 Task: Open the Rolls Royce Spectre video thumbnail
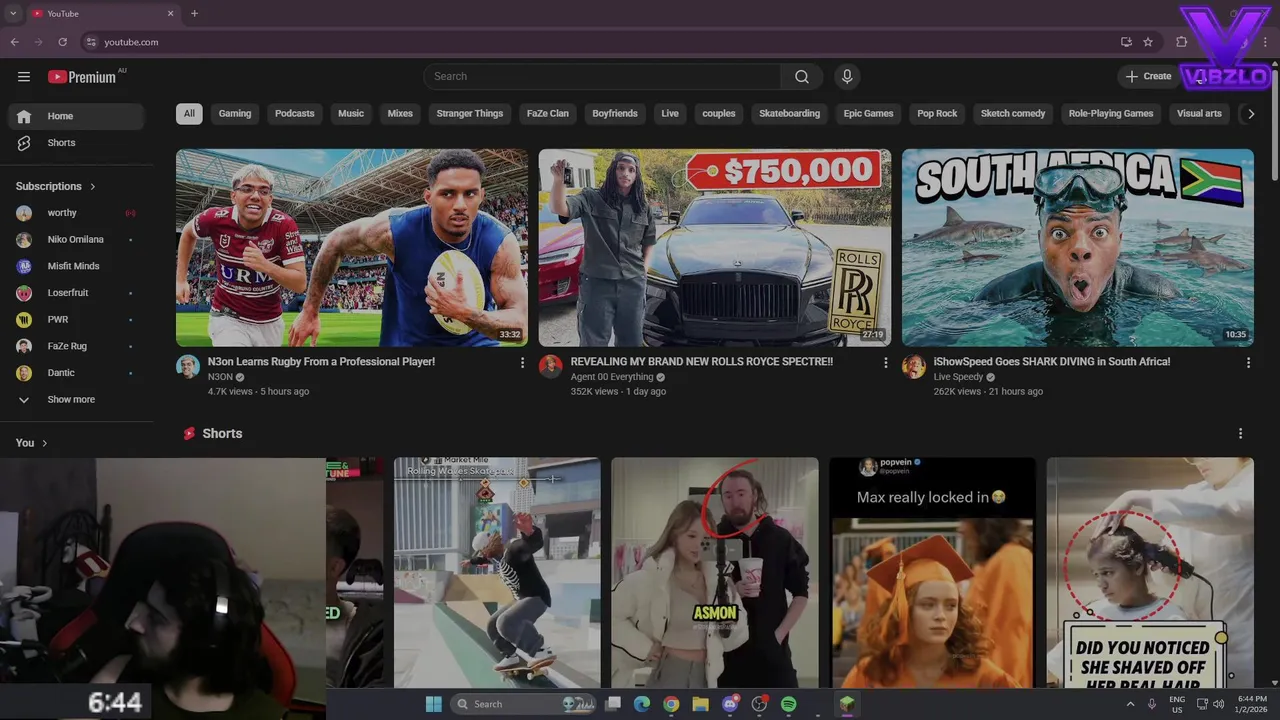[715, 248]
